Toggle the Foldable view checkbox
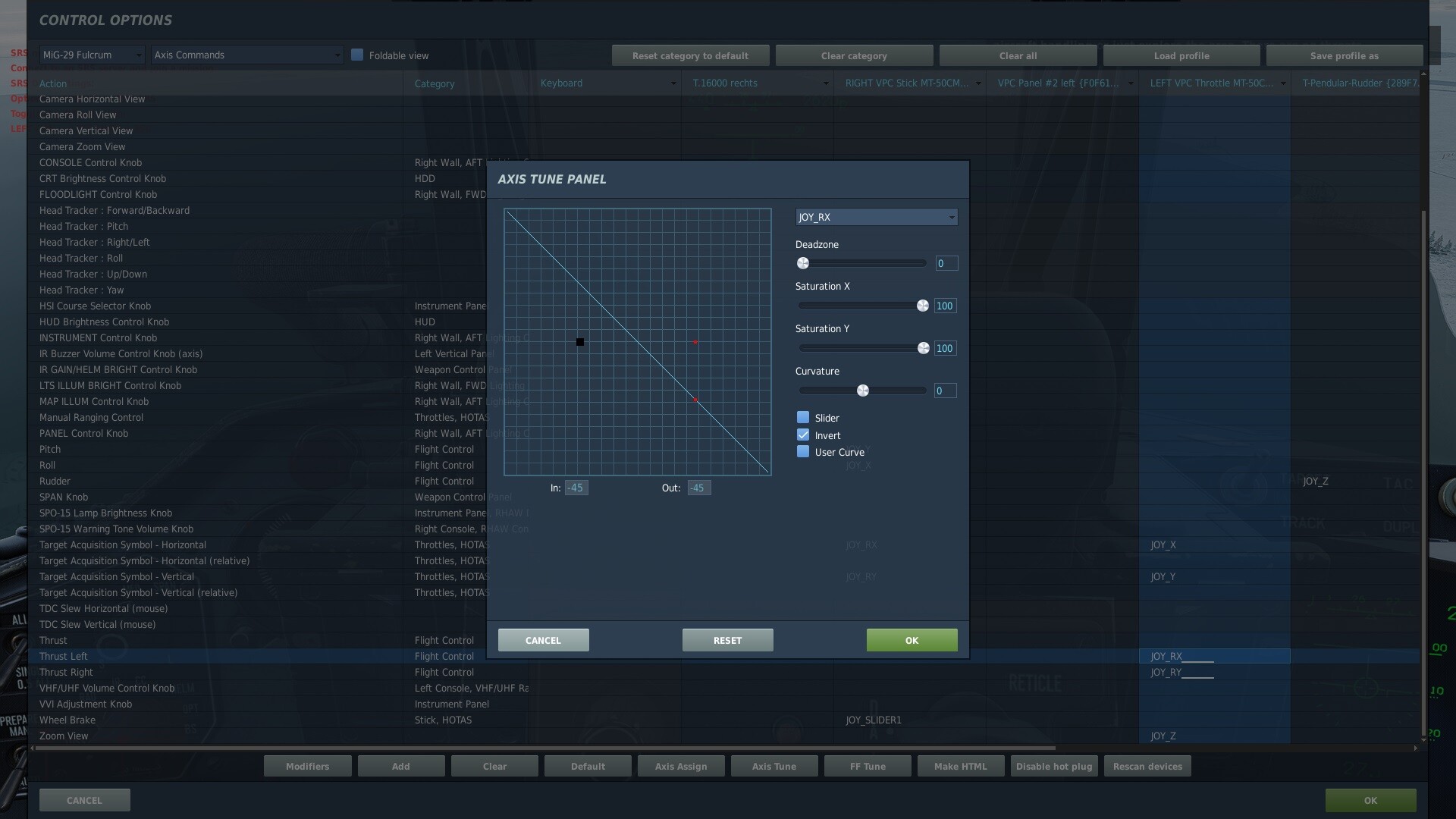The image size is (1456, 819). [x=357, y=55]
